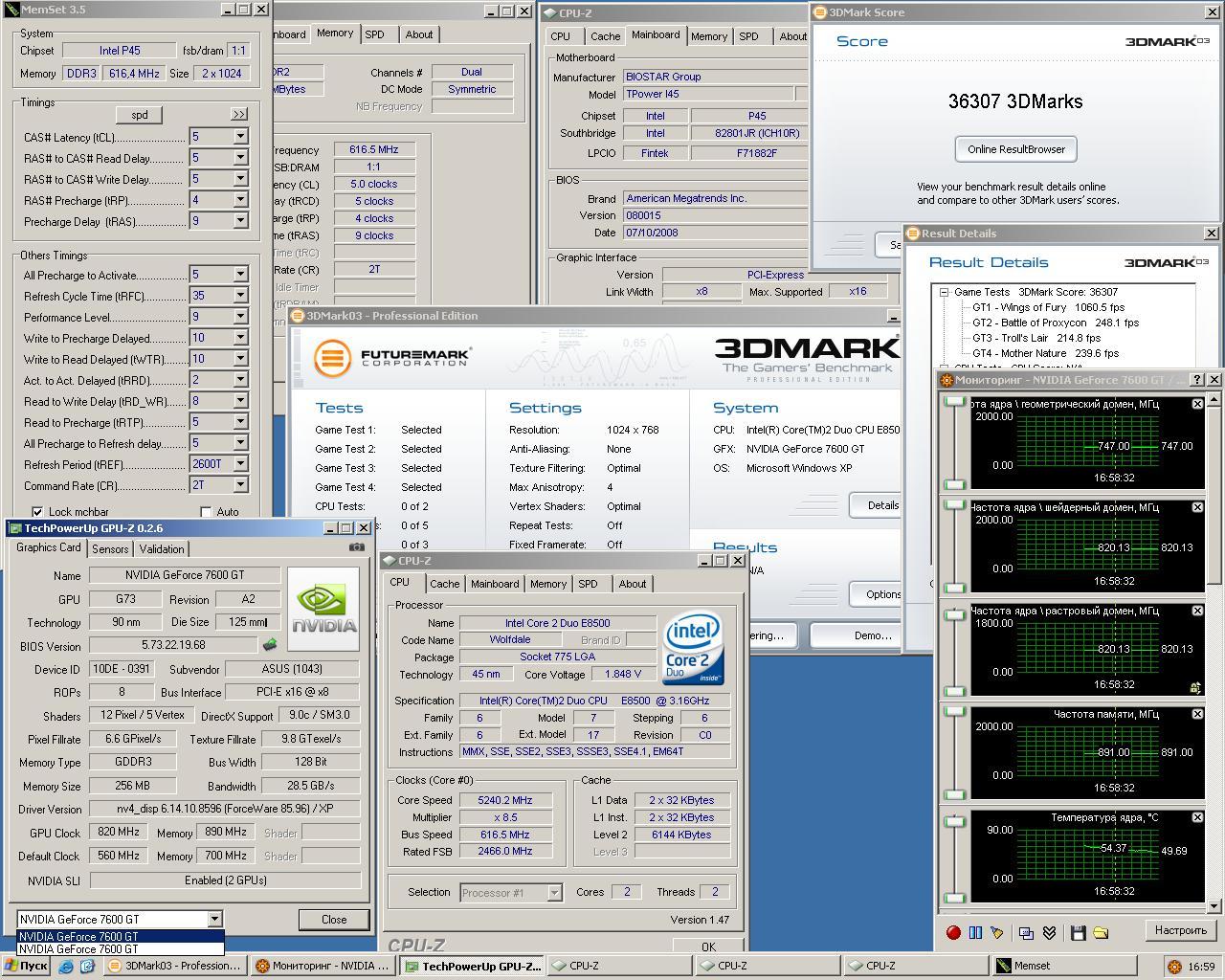Image resolution: width=1225 pixels, height=980 pixels.
Task: Click the clear history brush icon in monitoring
Action: [997, 932]
